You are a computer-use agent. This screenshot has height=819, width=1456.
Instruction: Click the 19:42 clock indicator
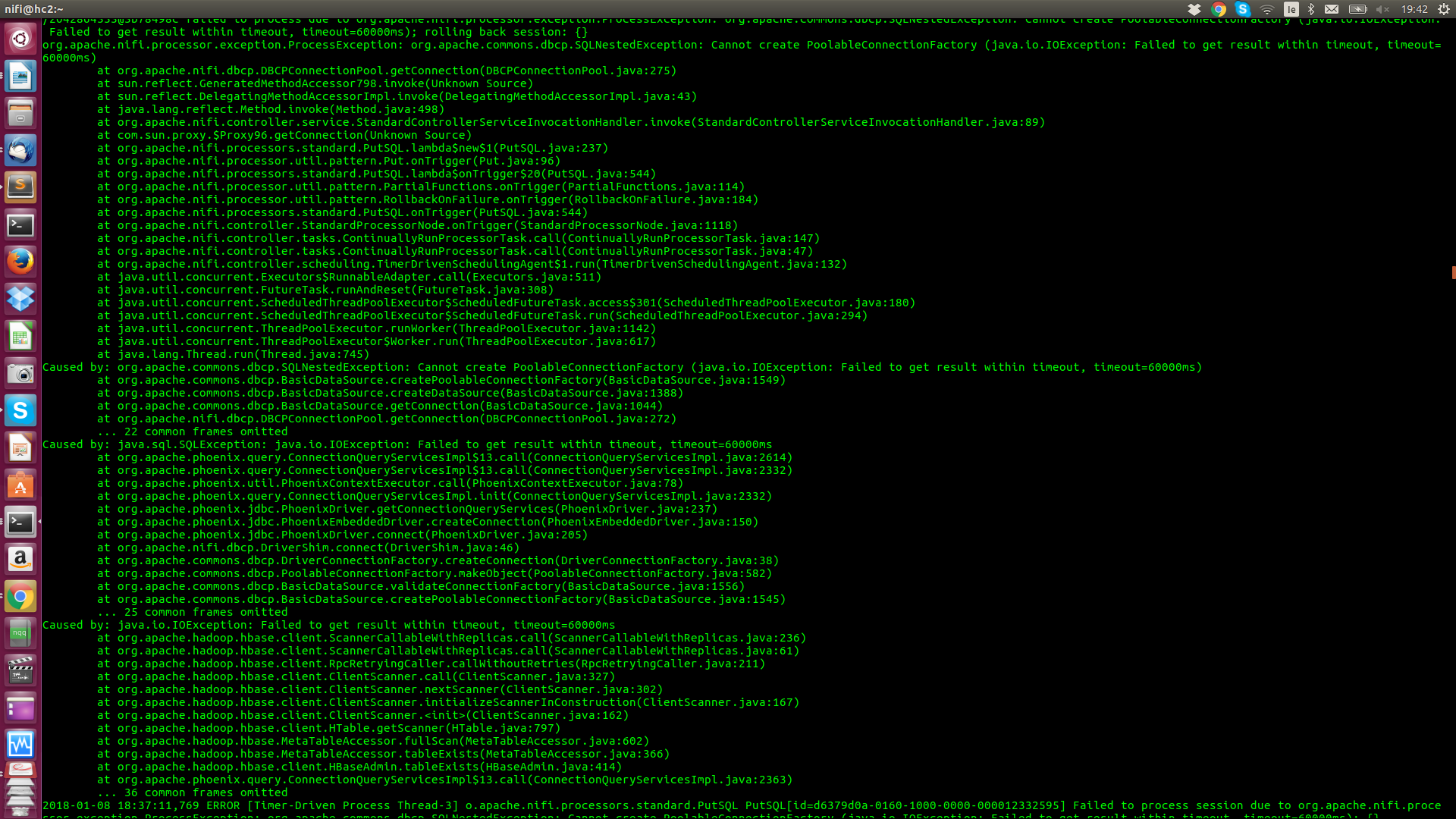pos(1414,9)
